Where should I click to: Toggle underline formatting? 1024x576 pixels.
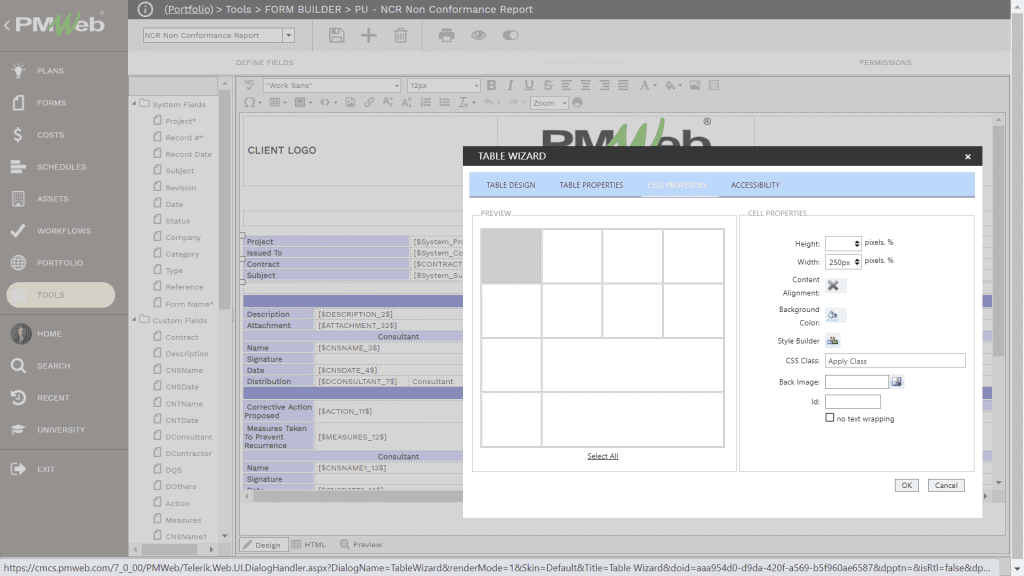(x=529, y=85)
